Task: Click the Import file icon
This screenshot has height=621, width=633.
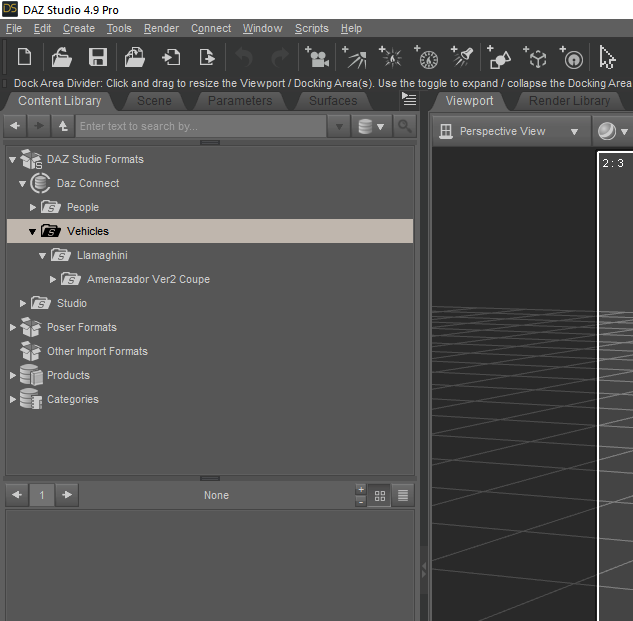Action: click(171, 57)
